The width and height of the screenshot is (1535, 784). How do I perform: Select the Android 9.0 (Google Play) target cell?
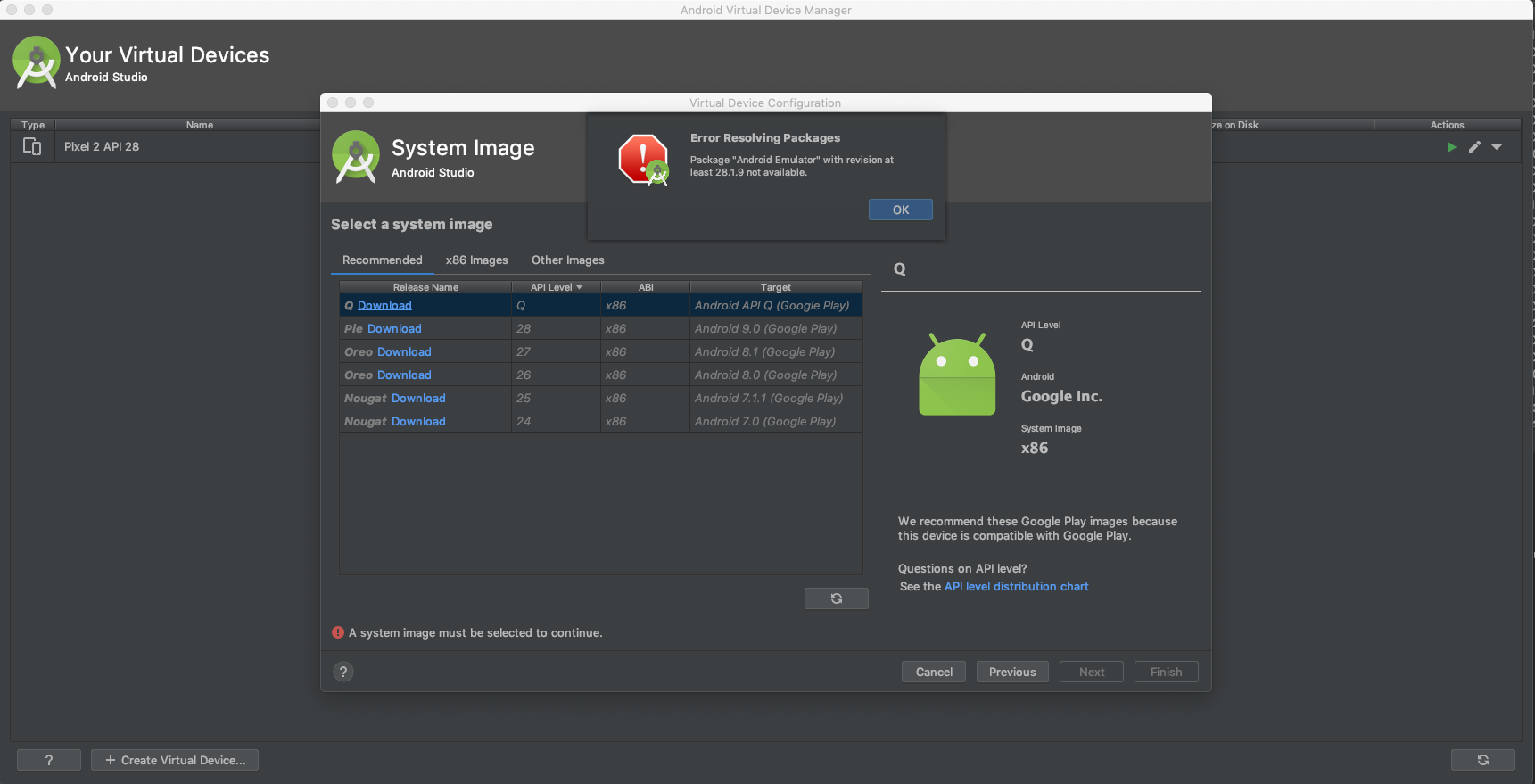point(776,328)
